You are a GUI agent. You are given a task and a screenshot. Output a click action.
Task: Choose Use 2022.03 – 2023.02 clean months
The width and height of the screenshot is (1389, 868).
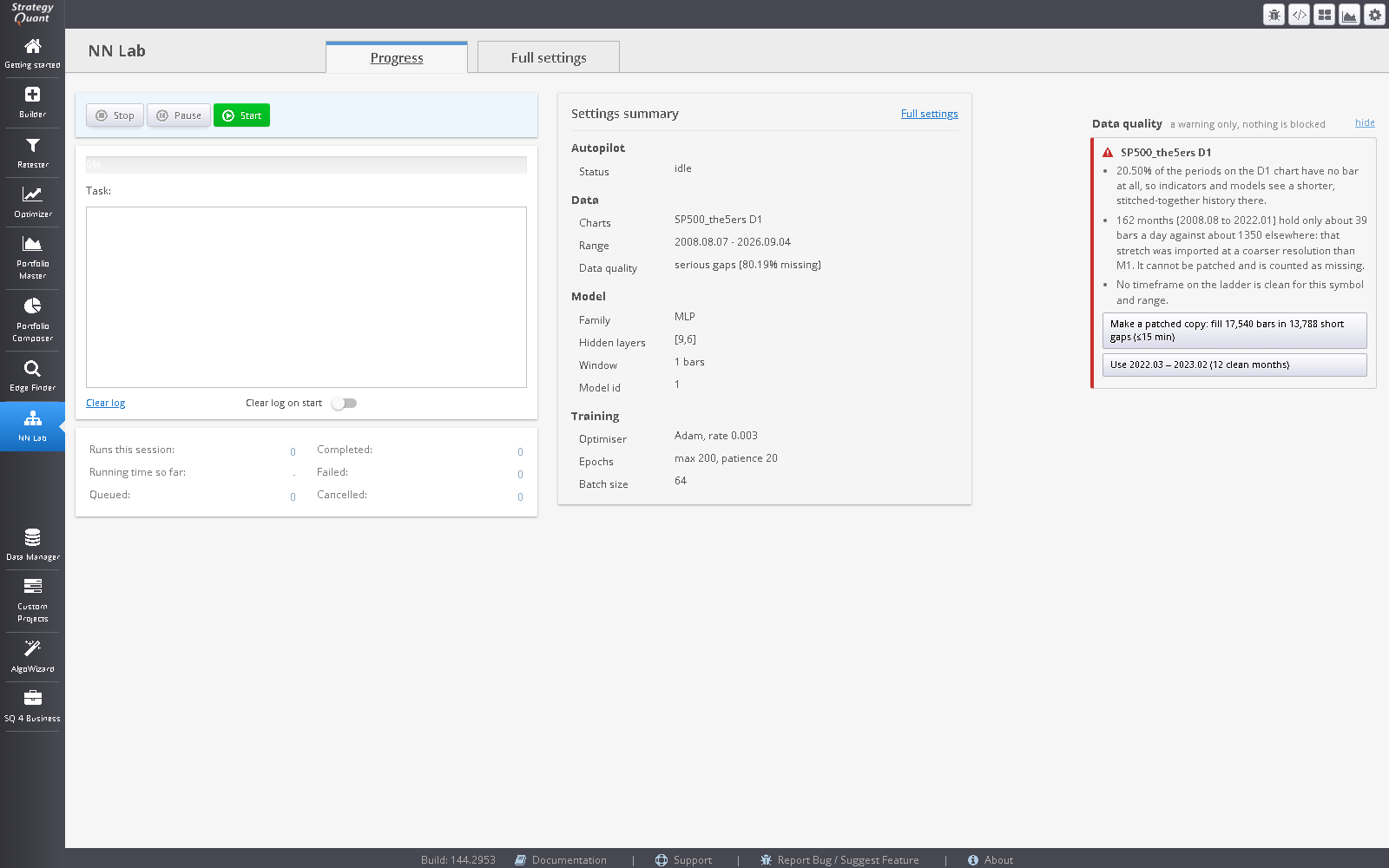tap(1234, 365)
